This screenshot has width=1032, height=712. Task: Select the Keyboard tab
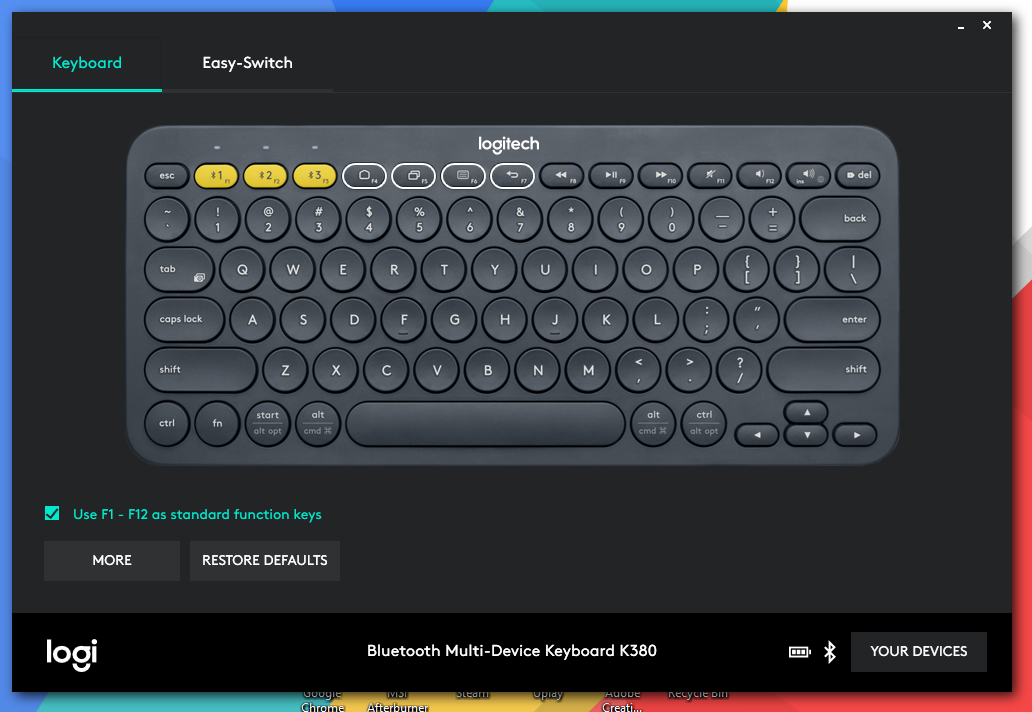click(87, 63)
